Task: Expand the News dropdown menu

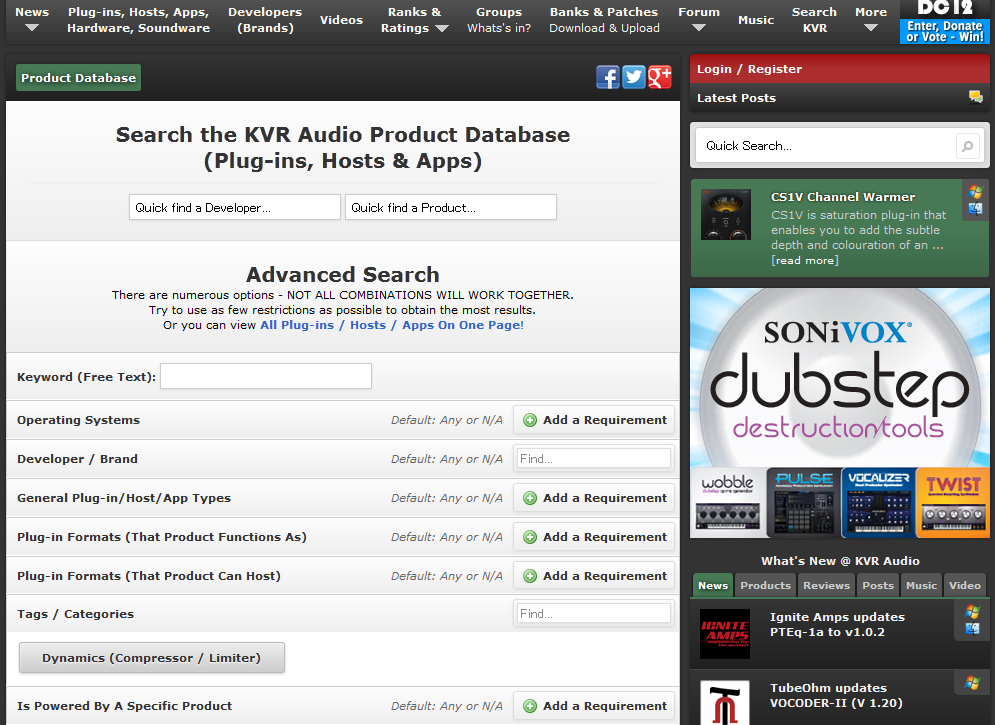Action: (x=32, y=20)
